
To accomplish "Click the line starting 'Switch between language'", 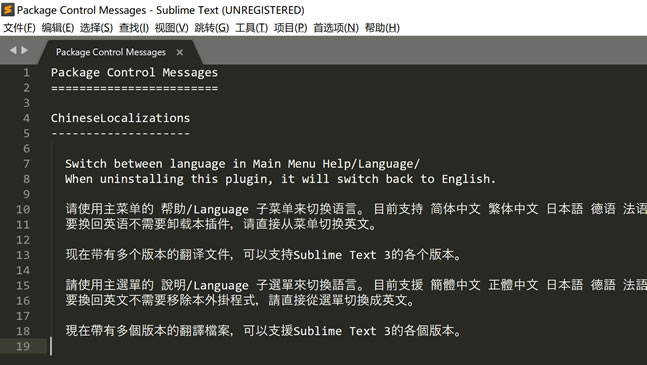I will (x=242, y=164).
